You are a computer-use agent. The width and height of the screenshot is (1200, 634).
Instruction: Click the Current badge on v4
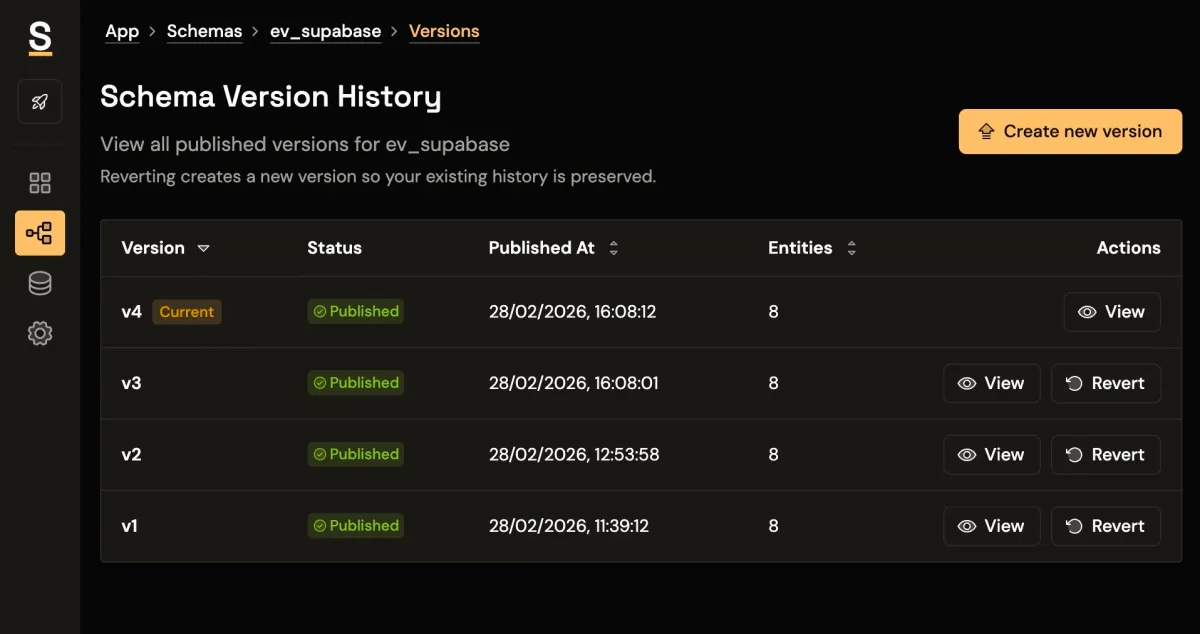click(x=187, y=312)
